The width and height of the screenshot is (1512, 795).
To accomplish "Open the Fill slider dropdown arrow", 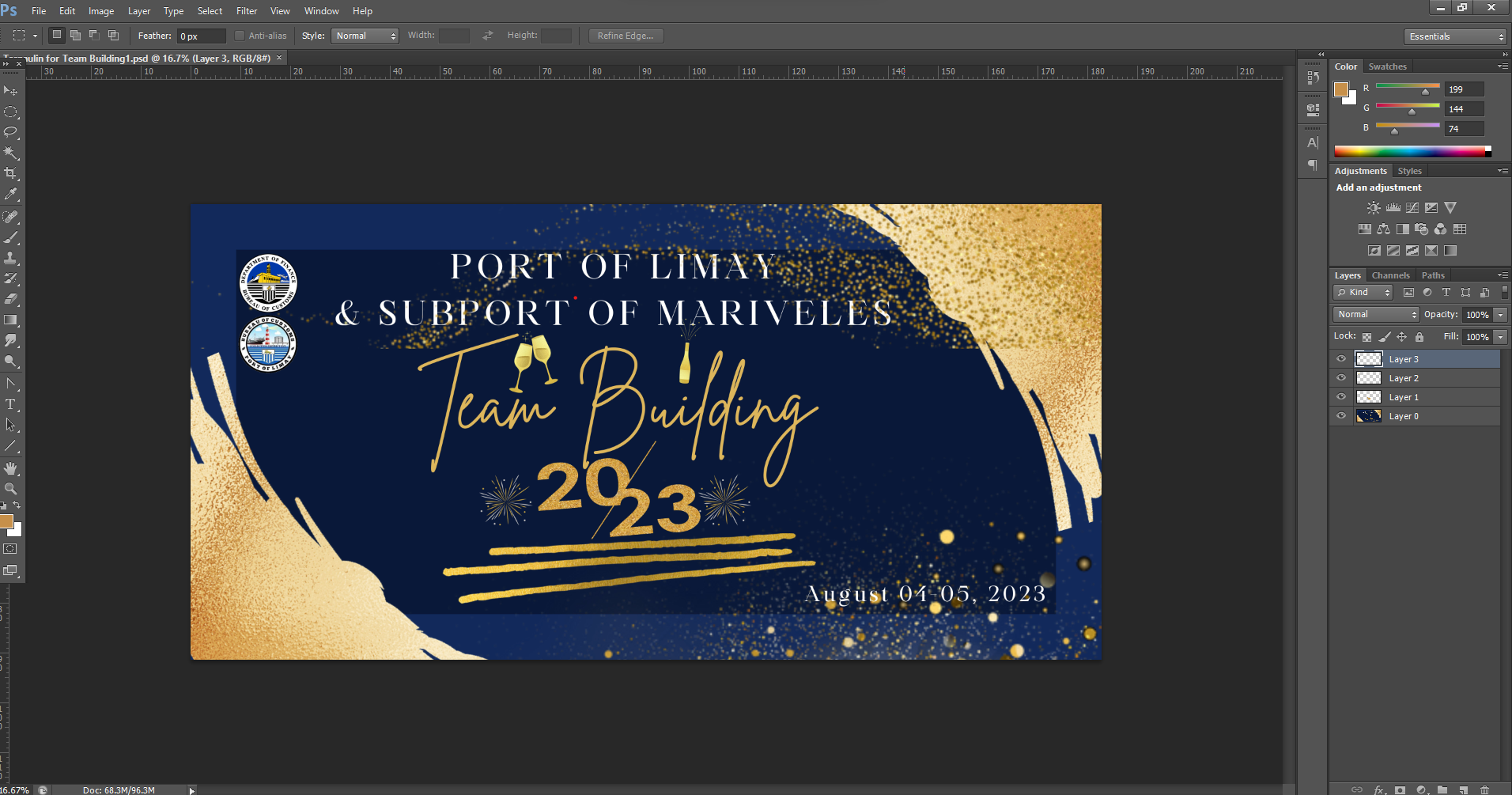I will [1500, 337].
